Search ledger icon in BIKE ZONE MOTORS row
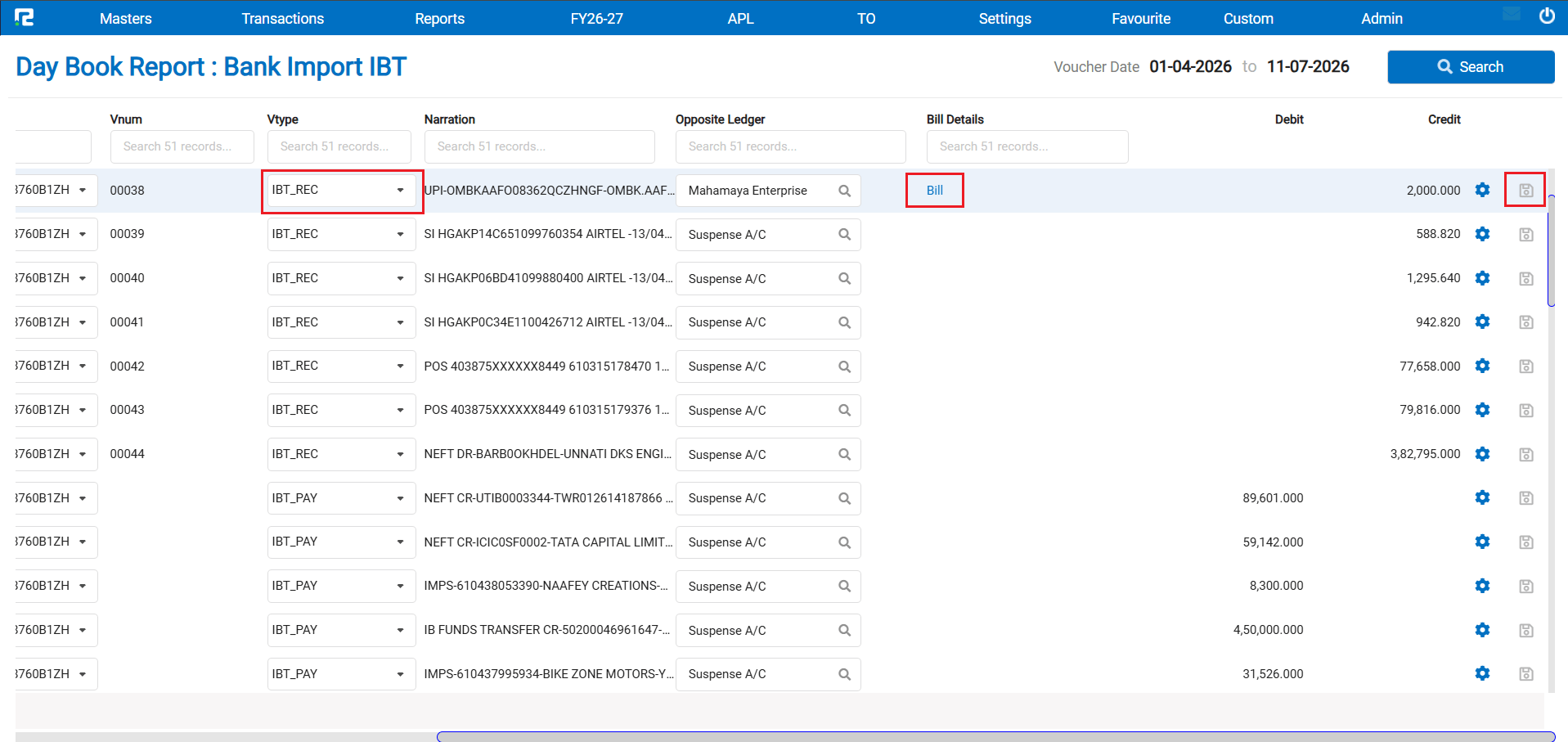 (x=844, y=674)
